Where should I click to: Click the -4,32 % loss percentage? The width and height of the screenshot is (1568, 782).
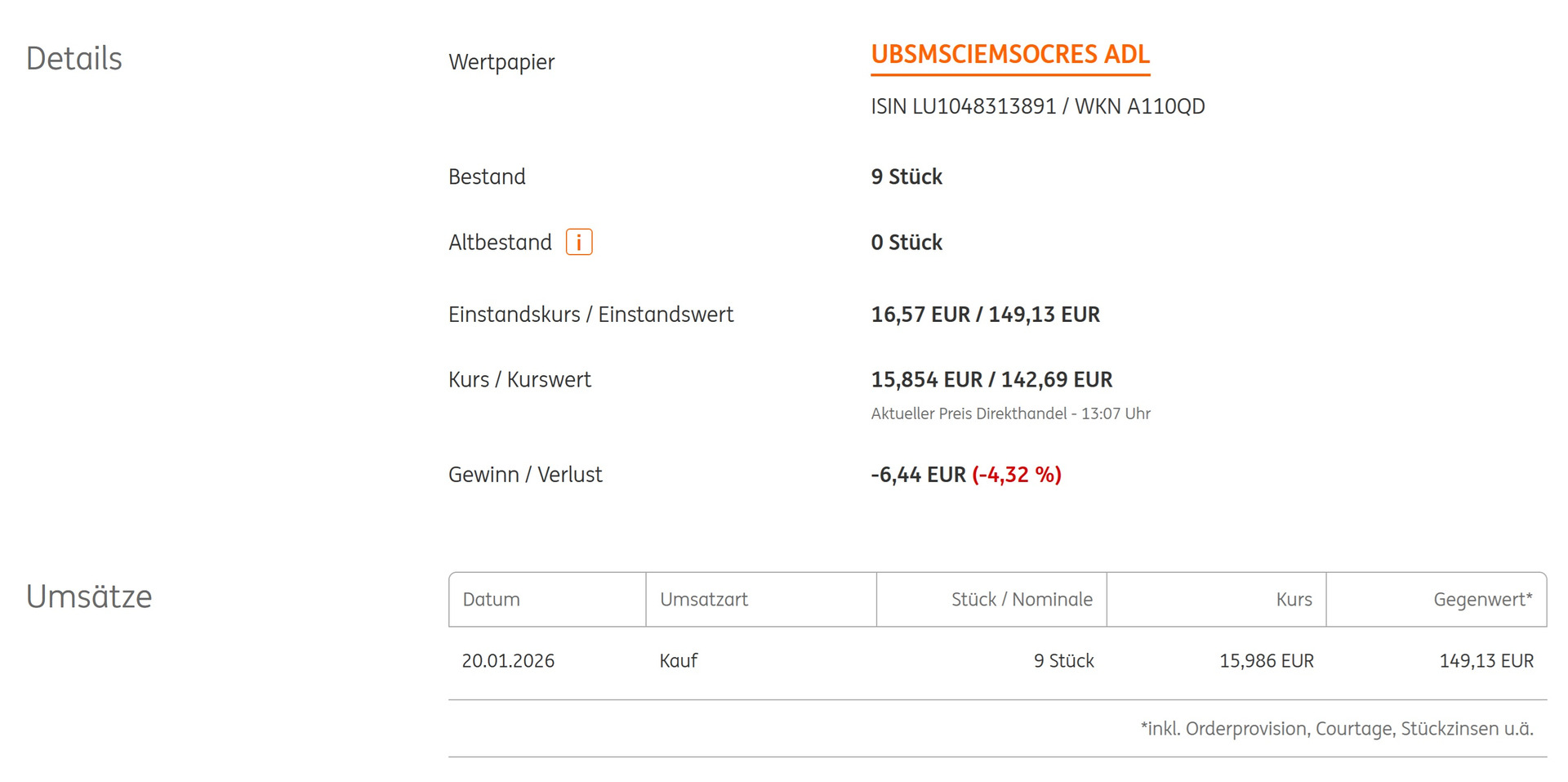click(1016, 475)
